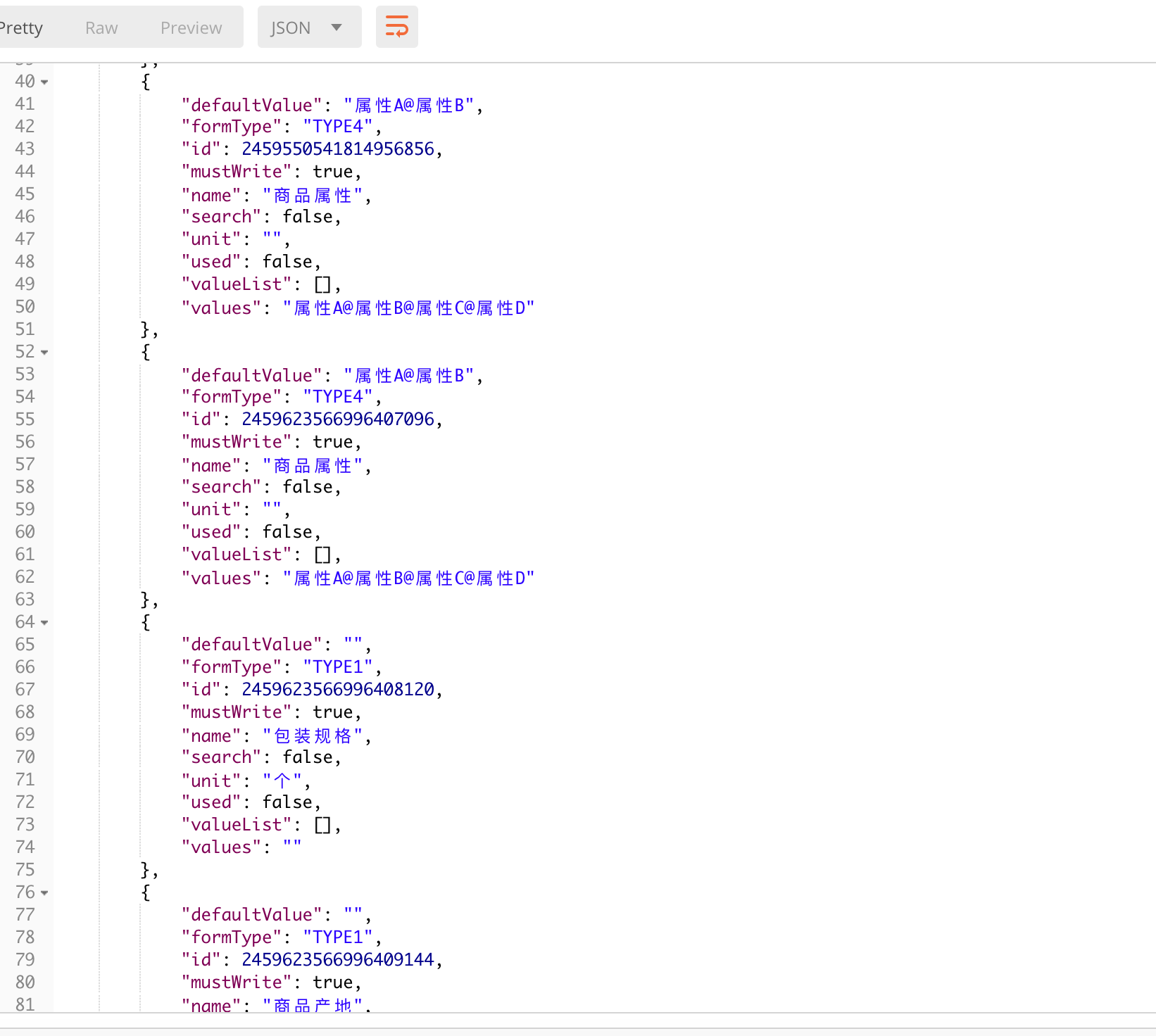The height and width of the screenshot is (1036, 1156).
Task: Collapse the JSON object at line 76
Action: click(x=44, y=893)
